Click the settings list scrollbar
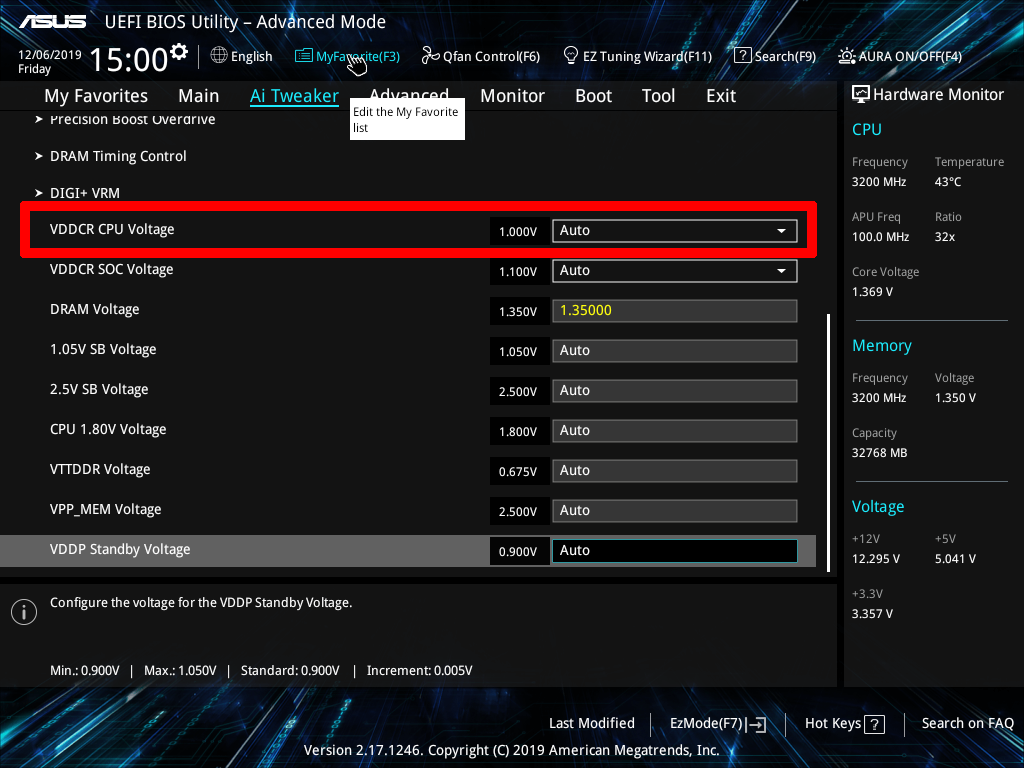1024x768 pixels. pos(828,443)
